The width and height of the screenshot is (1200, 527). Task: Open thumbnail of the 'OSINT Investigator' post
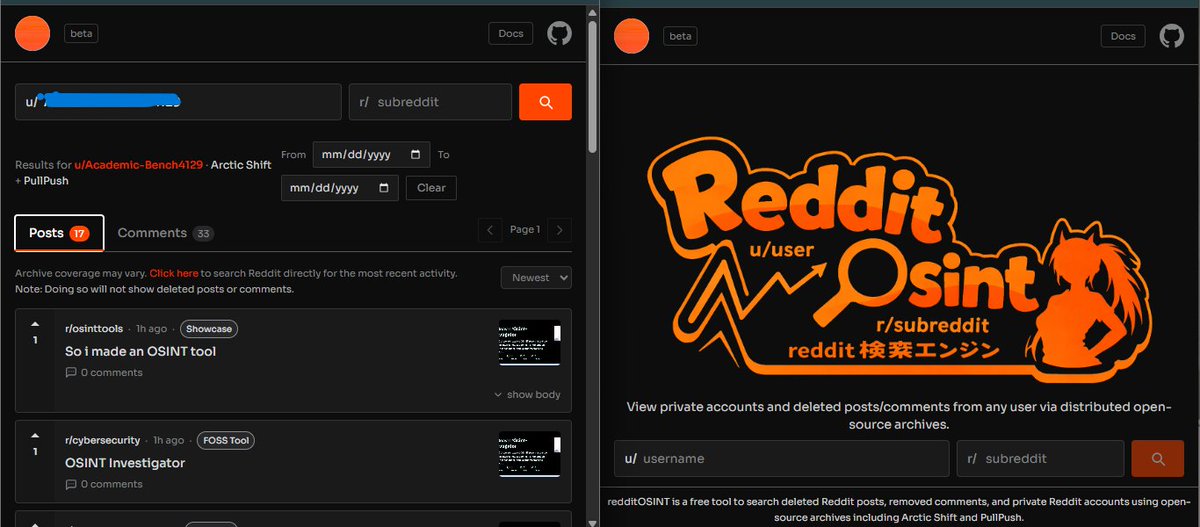click(530, 455)
